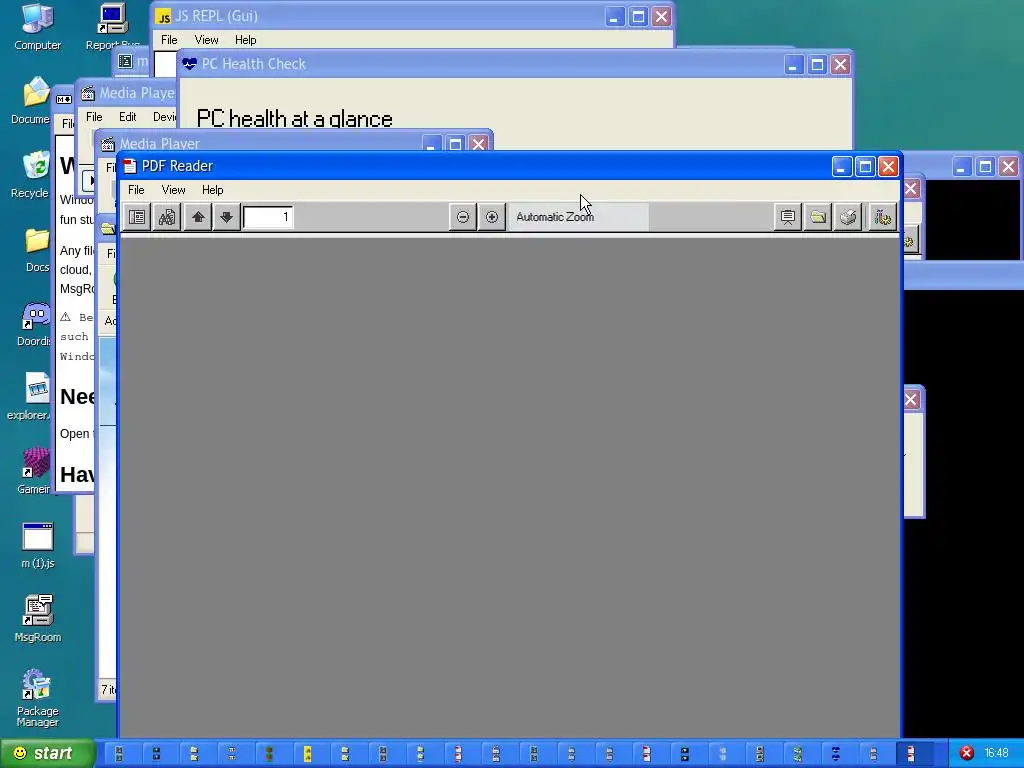
Task: Click the 16:48 taskbar clock
Action: pos(996,753)
